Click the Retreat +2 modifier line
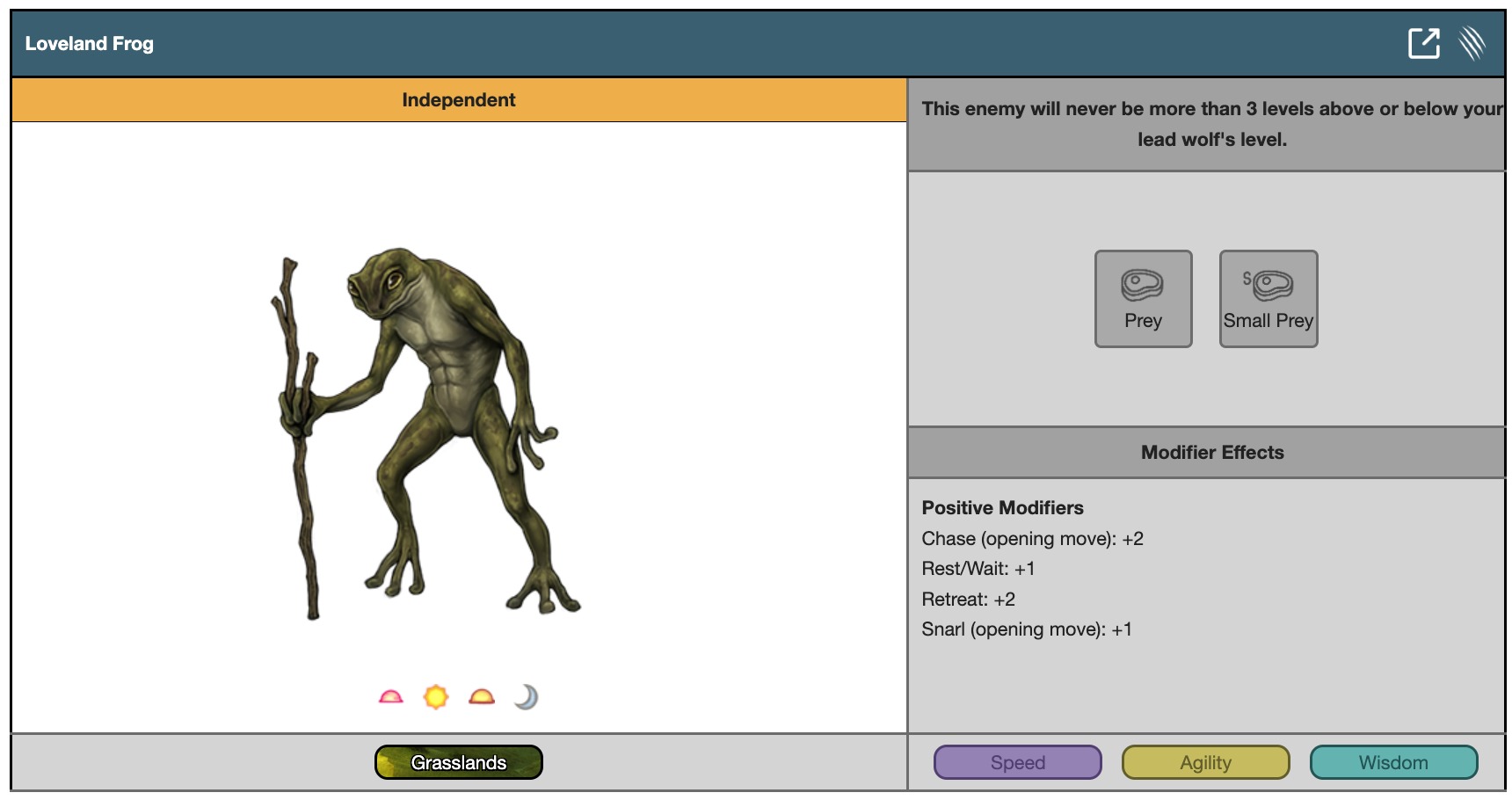Viewport: 1512px width, 800px height. [x=968, y=600]
